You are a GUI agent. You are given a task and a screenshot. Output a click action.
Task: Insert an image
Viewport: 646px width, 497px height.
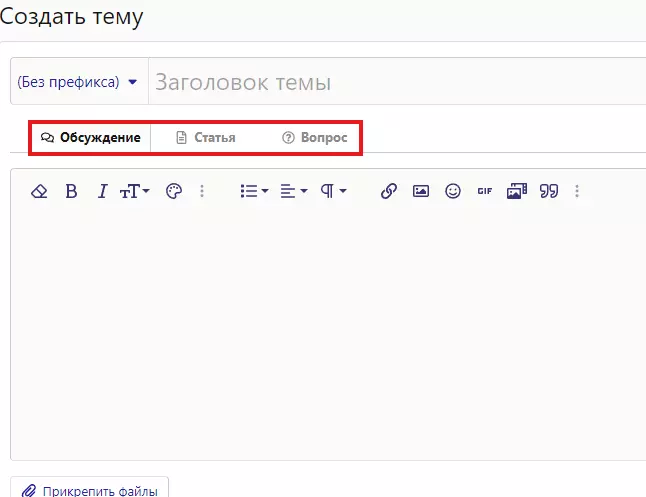(421, 191)
